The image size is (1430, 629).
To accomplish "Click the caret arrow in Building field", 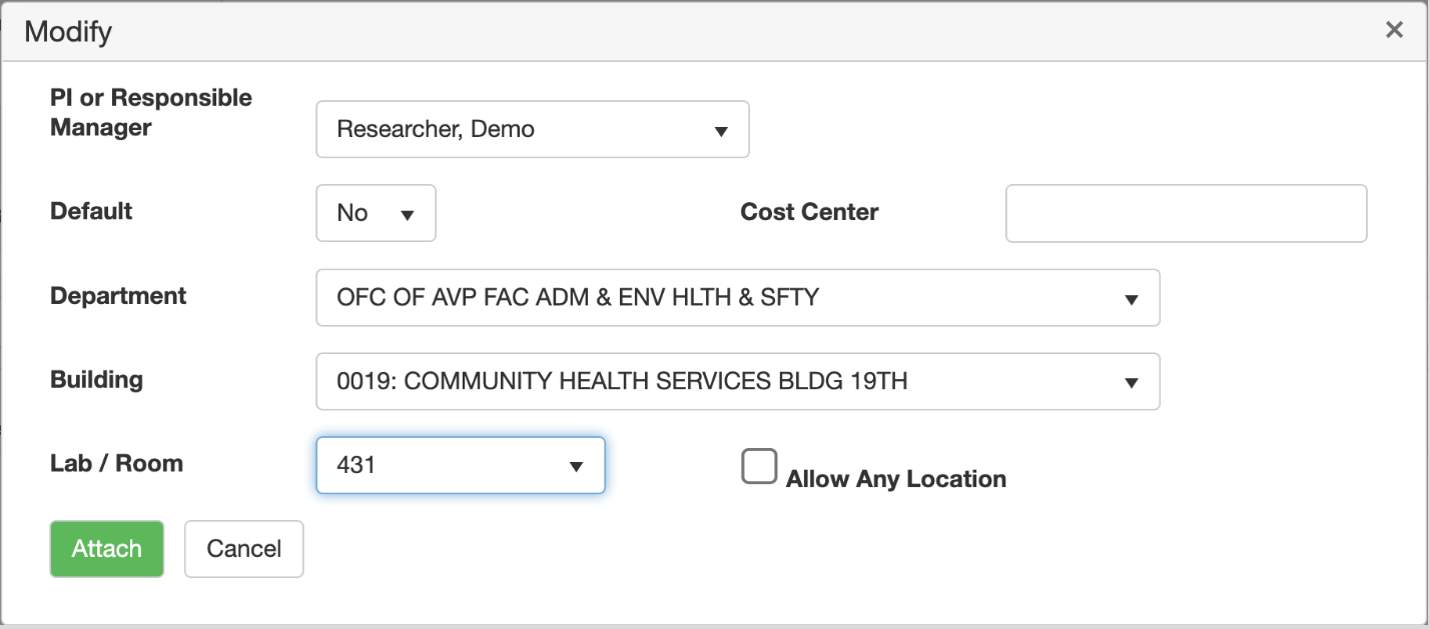I will point(1131,382).
